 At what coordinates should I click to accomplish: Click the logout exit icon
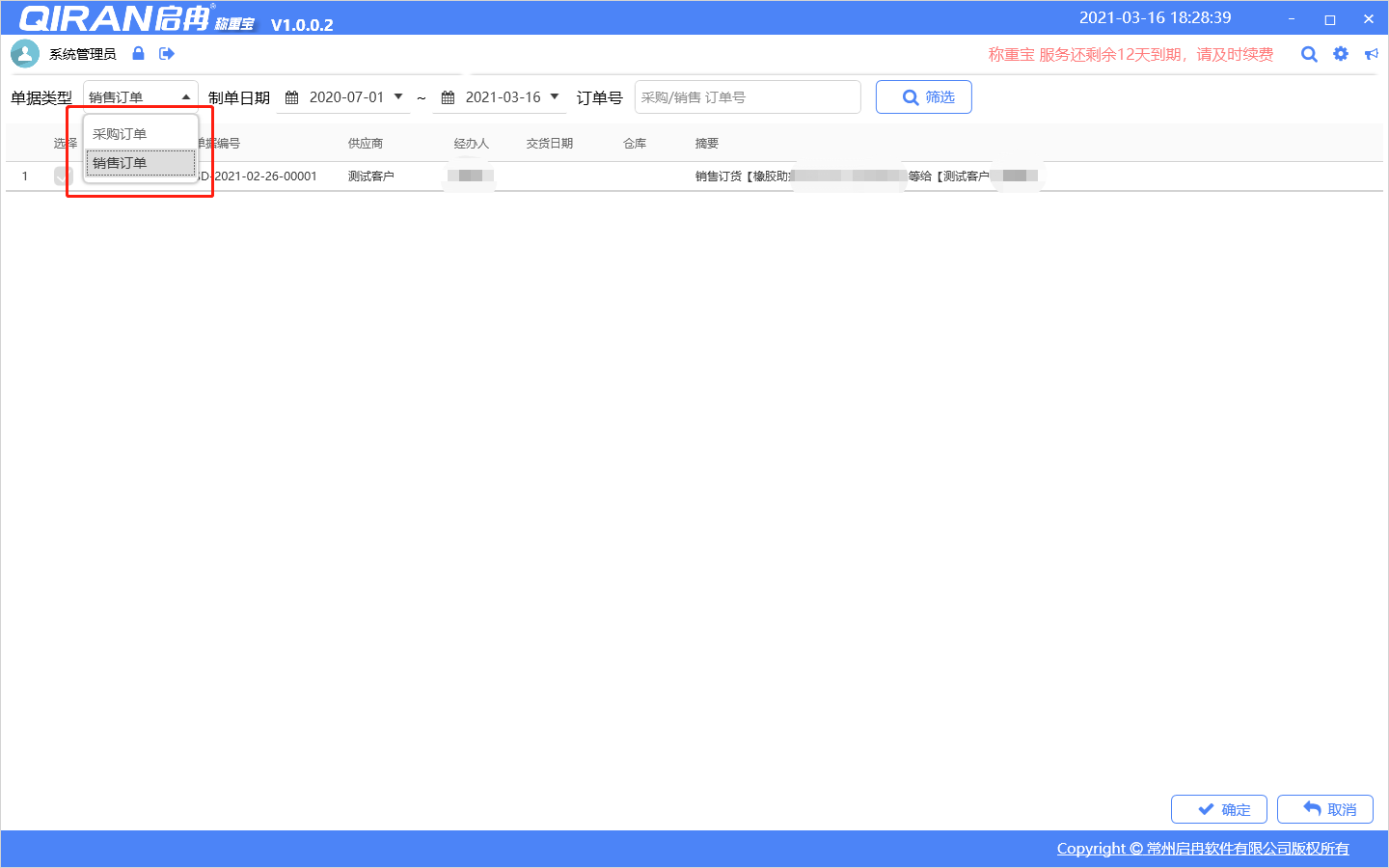point(167,54)
